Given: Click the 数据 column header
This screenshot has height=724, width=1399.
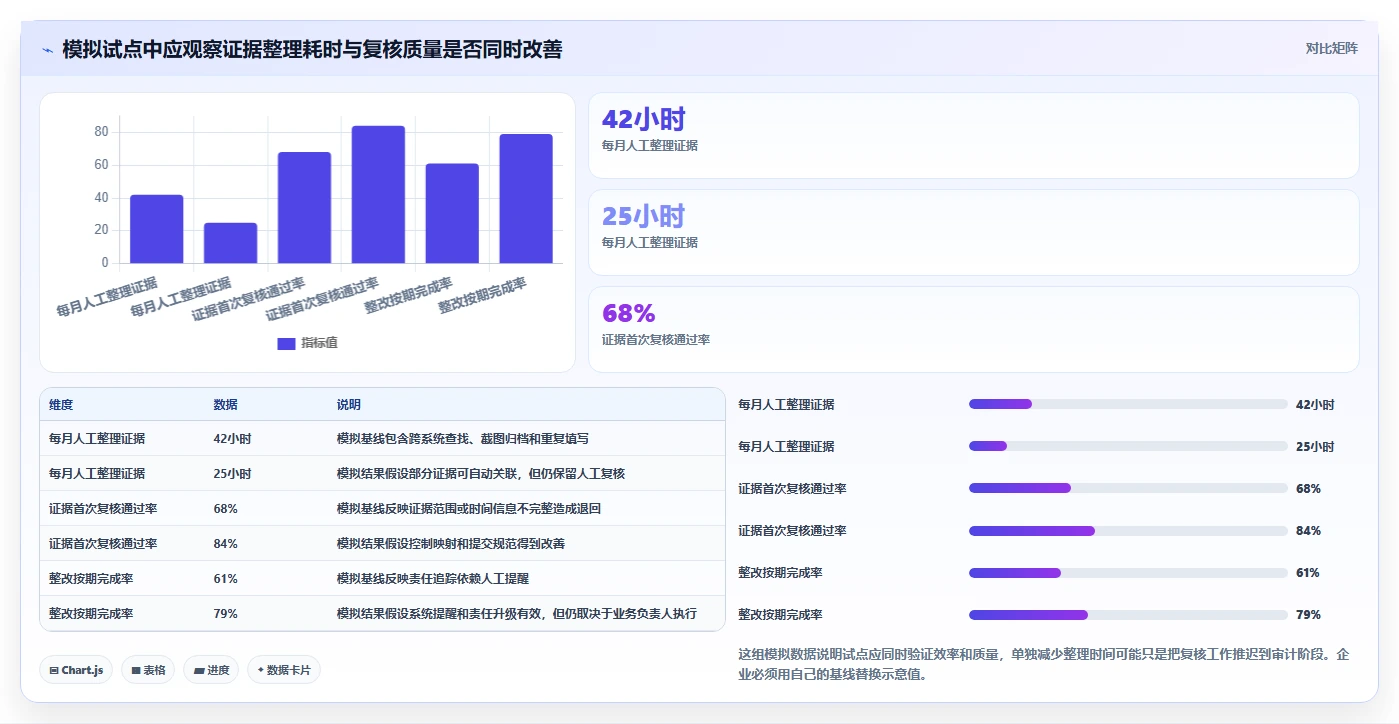Looking at the screenshot, I should [x=225, y=405].
